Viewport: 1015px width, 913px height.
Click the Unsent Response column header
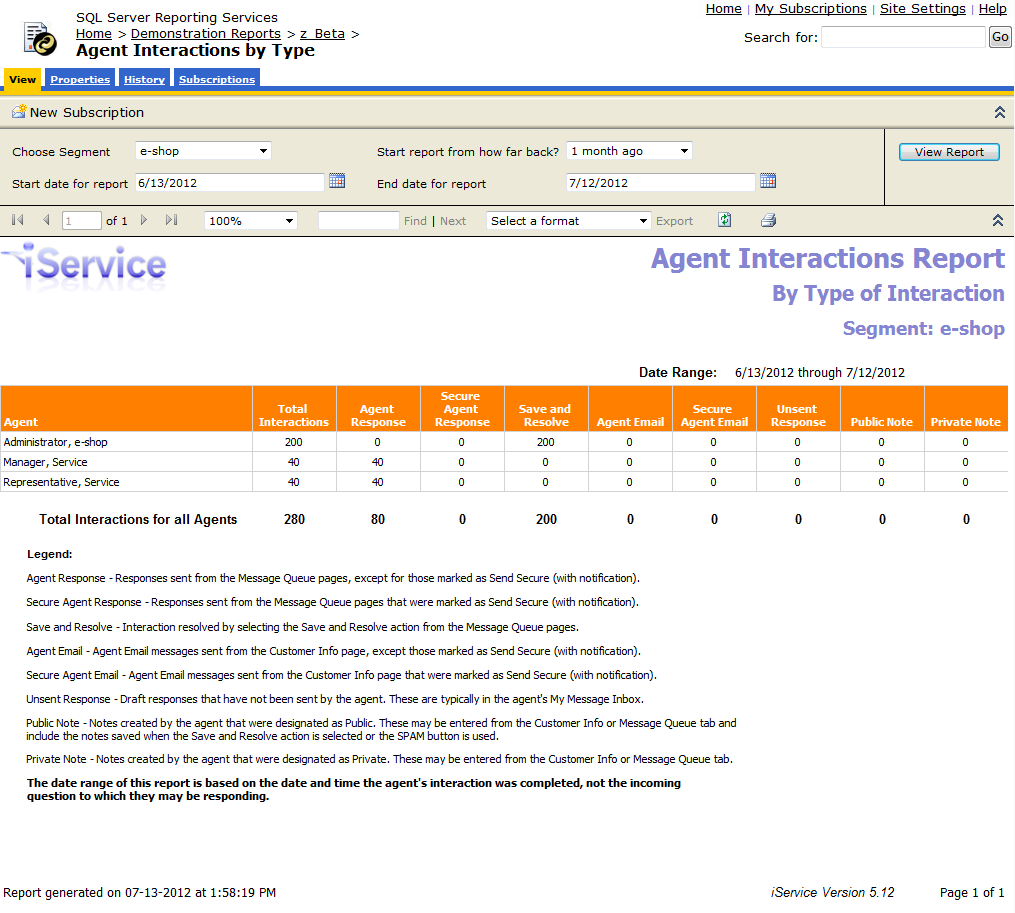click(x=798, y=409)
